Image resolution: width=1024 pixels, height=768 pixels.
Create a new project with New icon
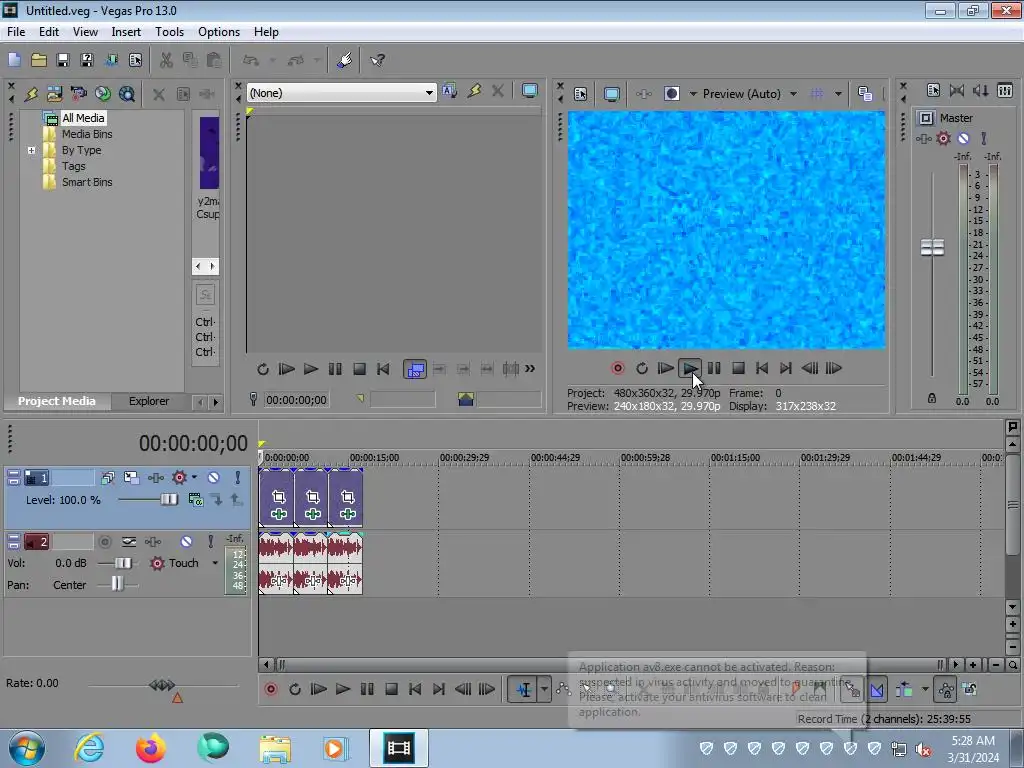point(14,60)
